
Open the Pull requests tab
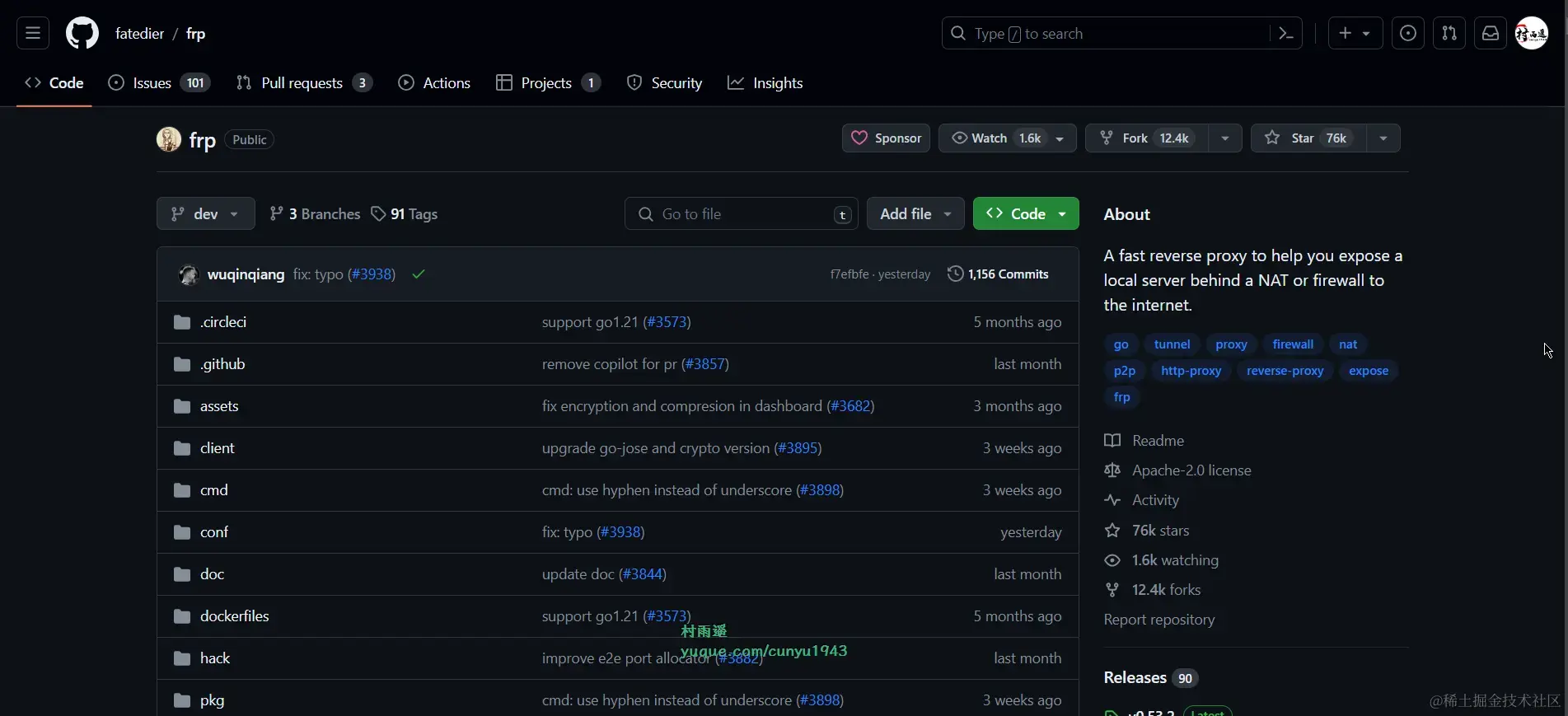pyautogui.click(x=304, y=83)
